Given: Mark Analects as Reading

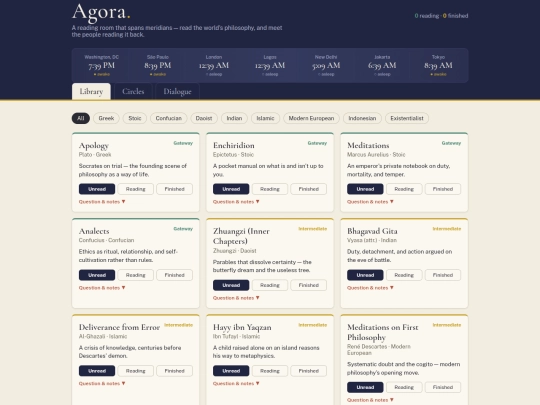Looking at the screenshot, I should click(x=135, y=275).
